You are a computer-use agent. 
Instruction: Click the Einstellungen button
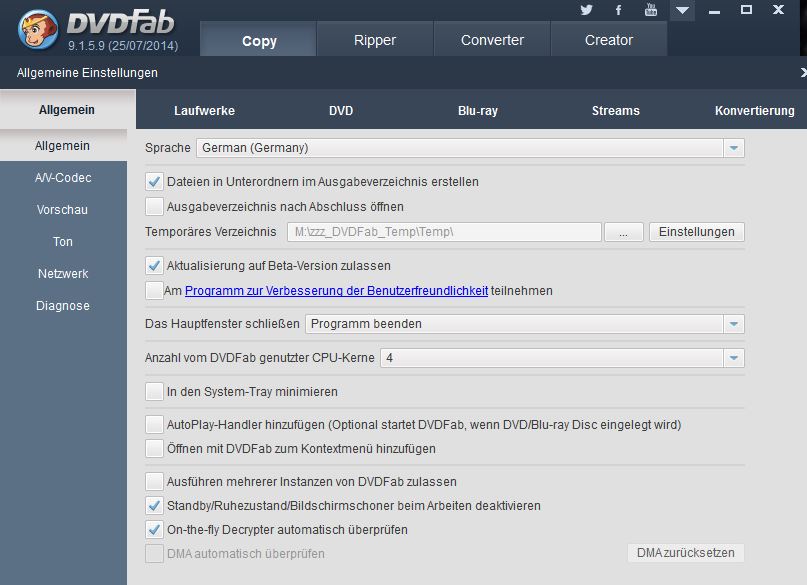point(696,232)
